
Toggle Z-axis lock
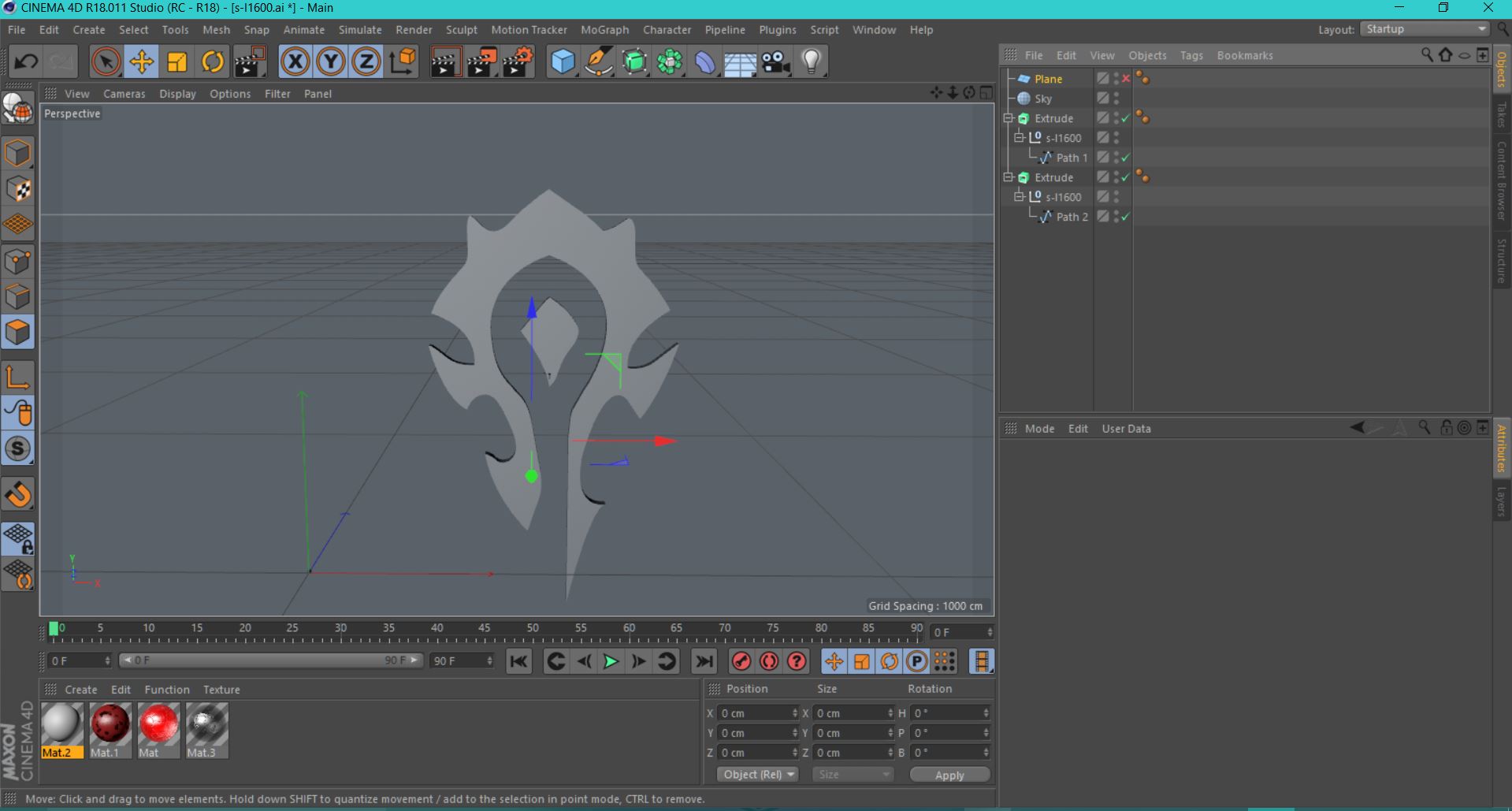366,61
